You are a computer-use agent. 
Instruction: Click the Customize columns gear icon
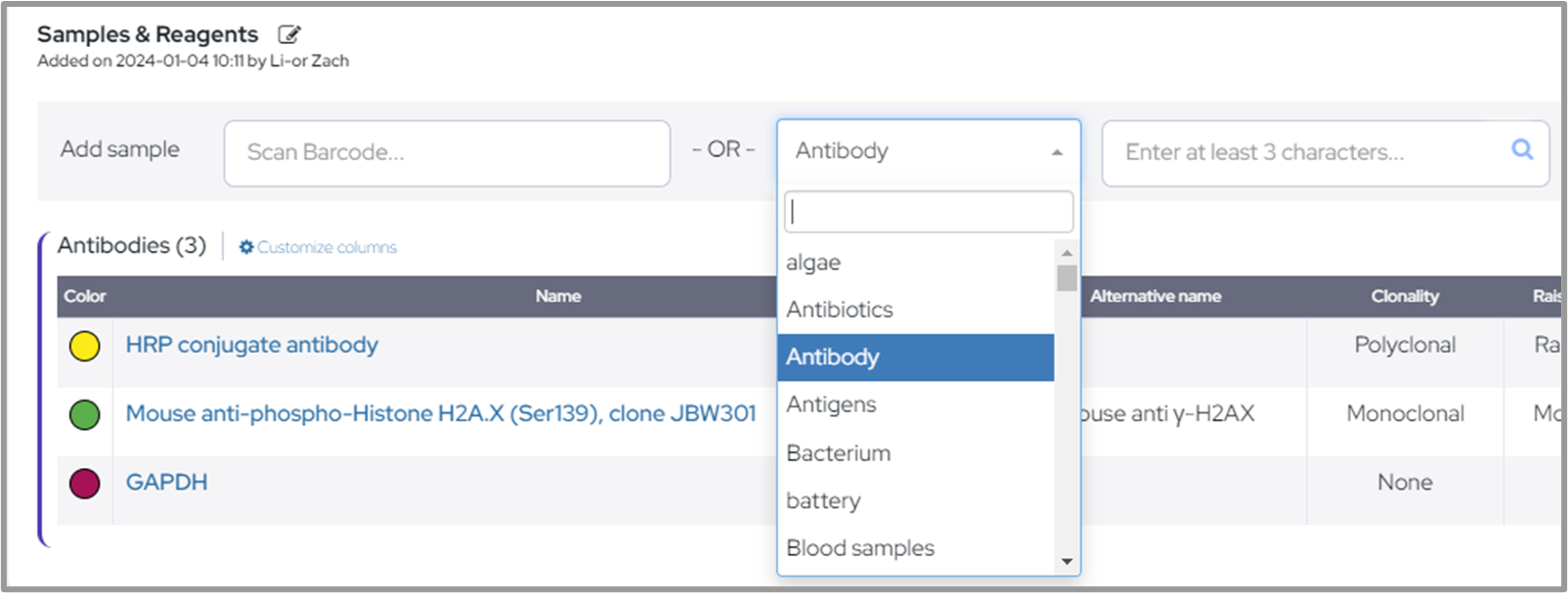click(x=246, y=247)
